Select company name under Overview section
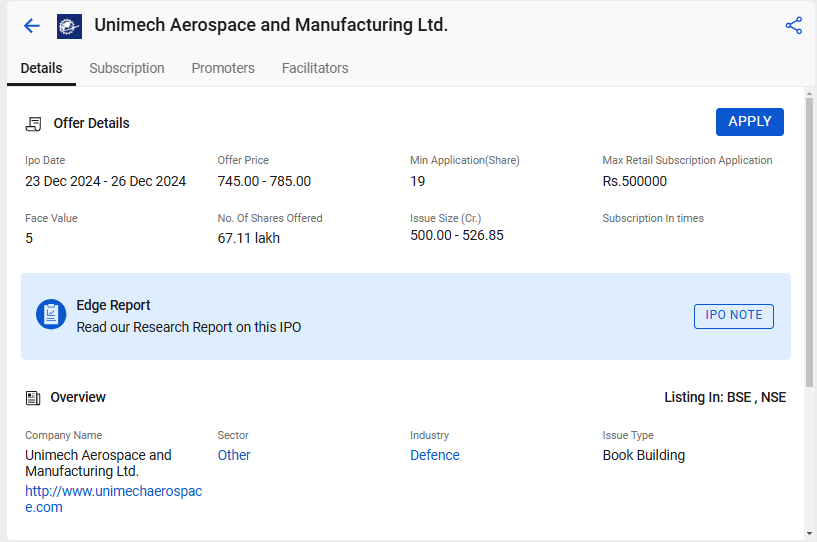Viewport: 817px width, 542px height. tap(98, 463)
